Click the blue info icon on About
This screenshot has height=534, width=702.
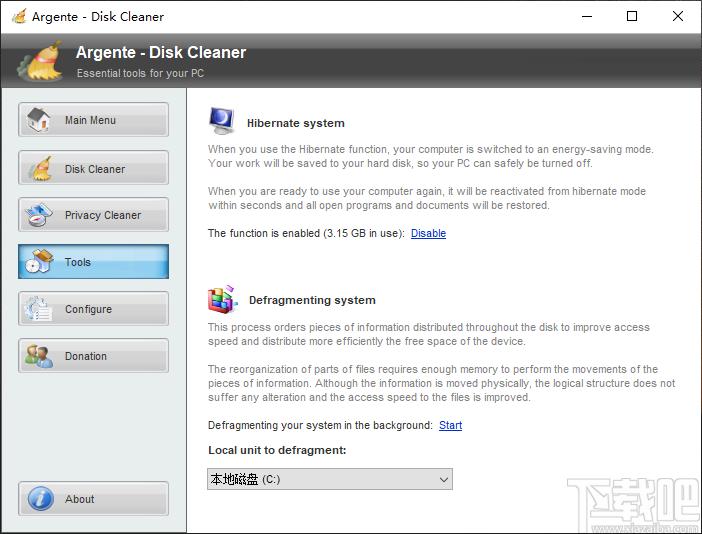[x=40, y=498]
